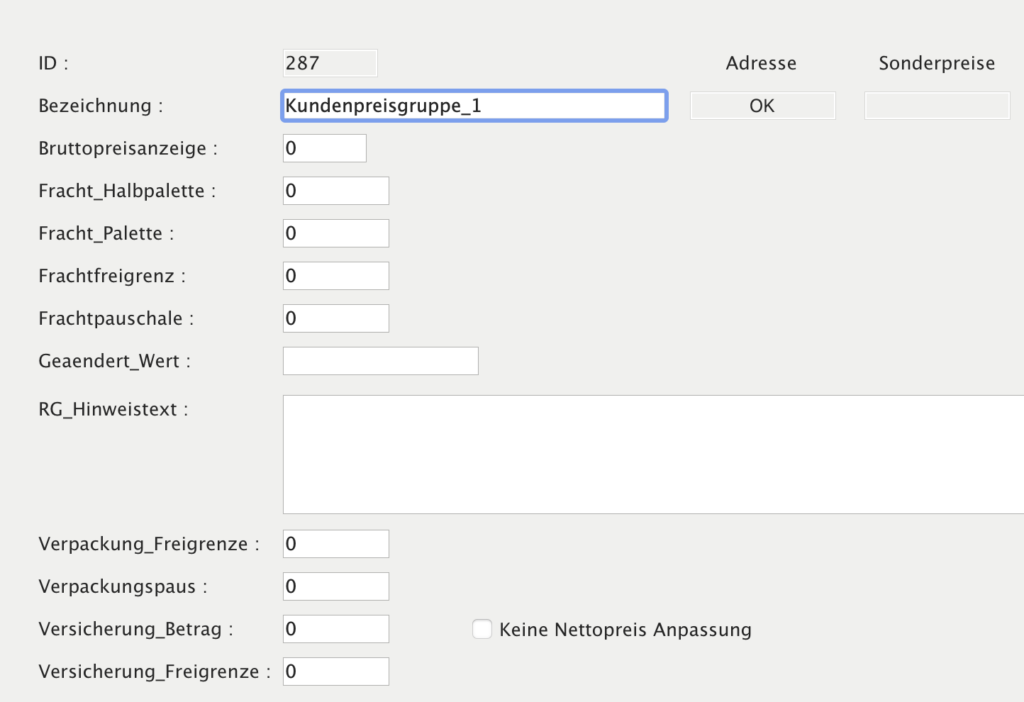Click the ID field showing 287
The image size is (1024, 702).
tap(330, 63)
